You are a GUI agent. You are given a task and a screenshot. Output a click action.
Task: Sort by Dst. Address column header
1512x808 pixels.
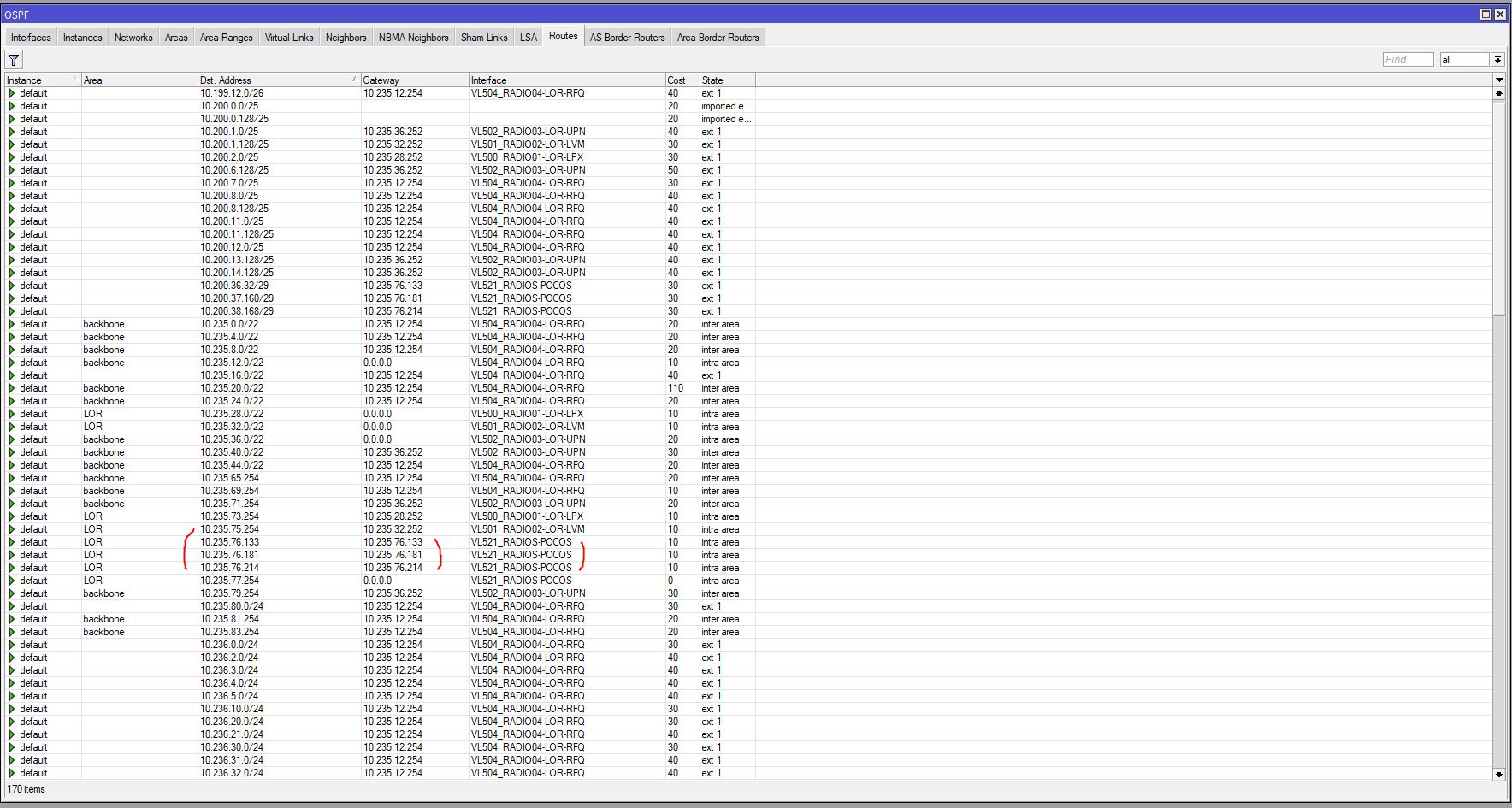click(x=279, y=80)
